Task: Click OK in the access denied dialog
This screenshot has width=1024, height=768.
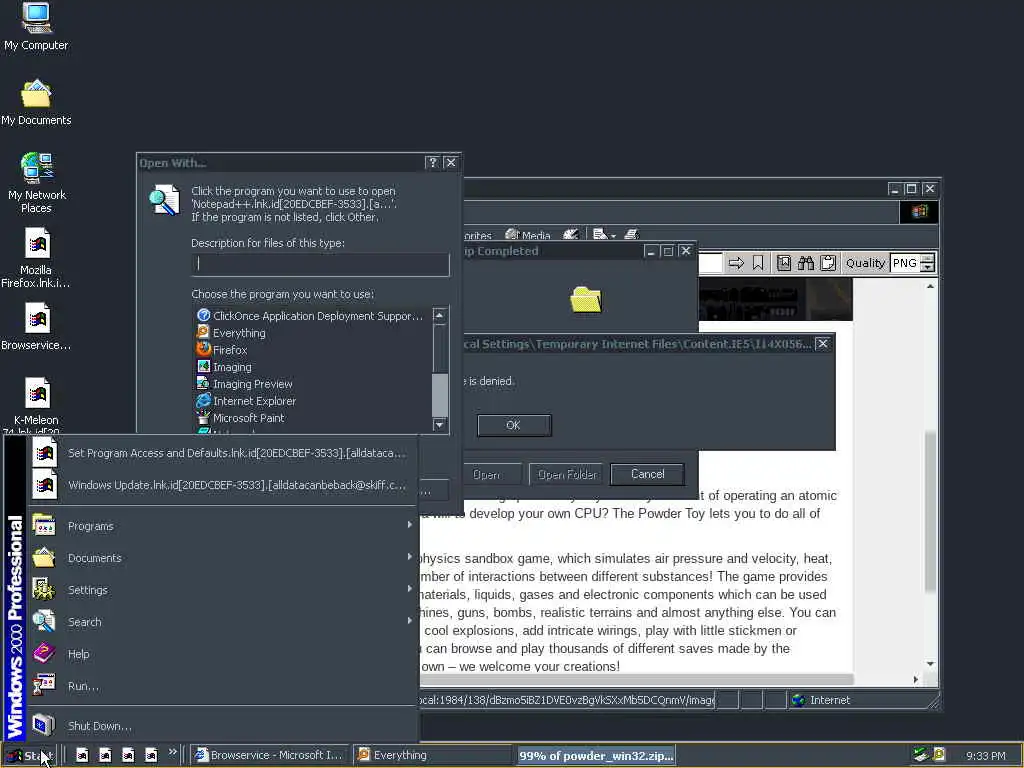Action: click(x=514, y=425)
